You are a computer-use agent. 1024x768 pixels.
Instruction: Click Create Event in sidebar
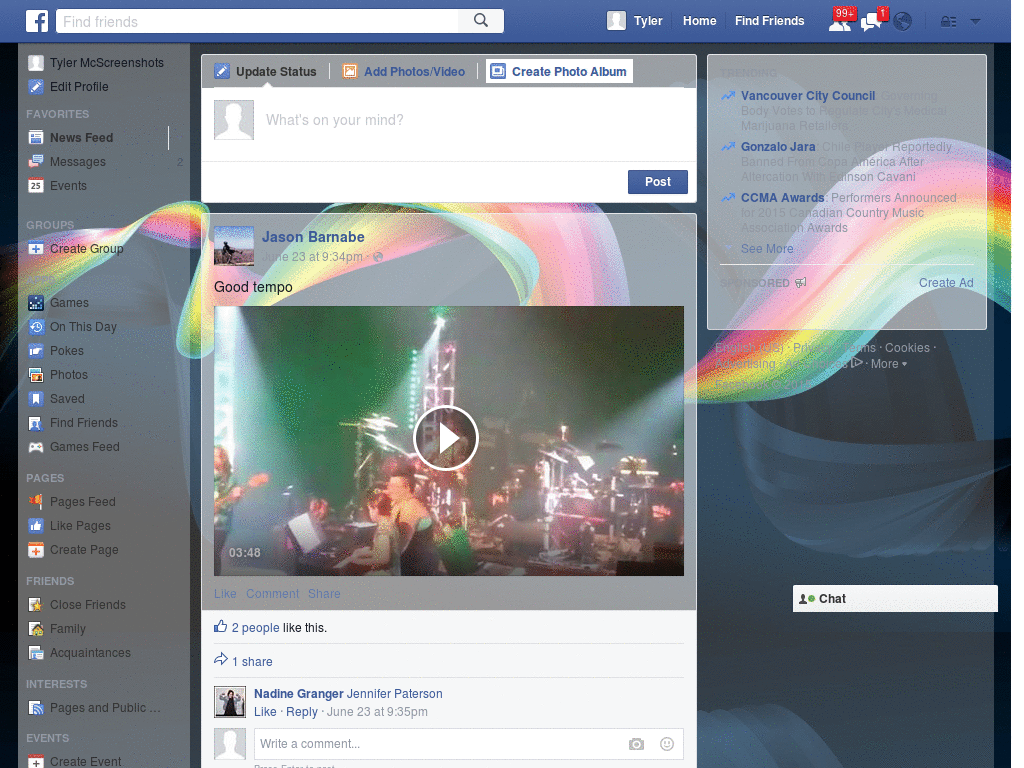click(85, 761)
